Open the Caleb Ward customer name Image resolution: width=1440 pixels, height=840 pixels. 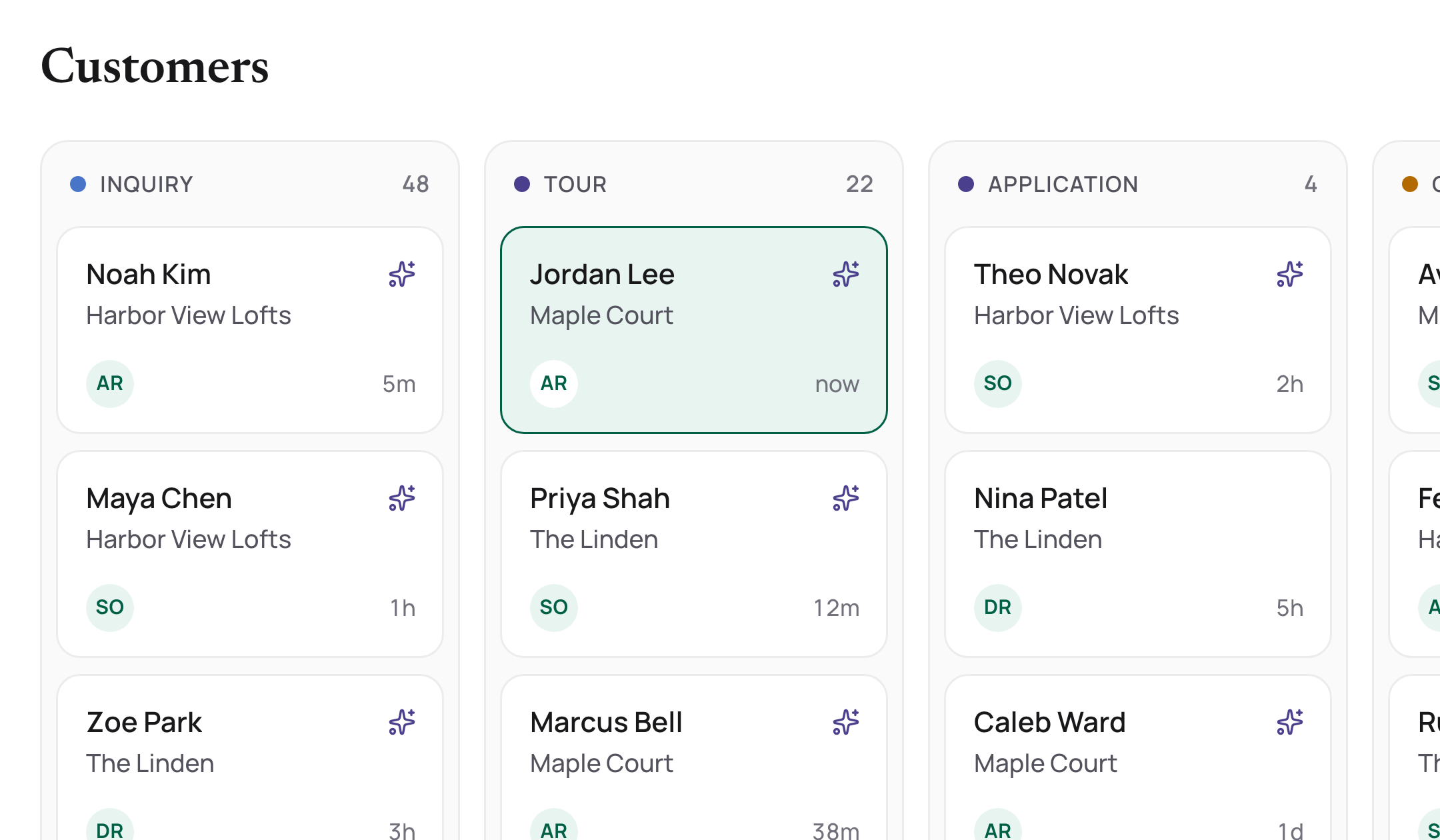(x=1050, y=723)
